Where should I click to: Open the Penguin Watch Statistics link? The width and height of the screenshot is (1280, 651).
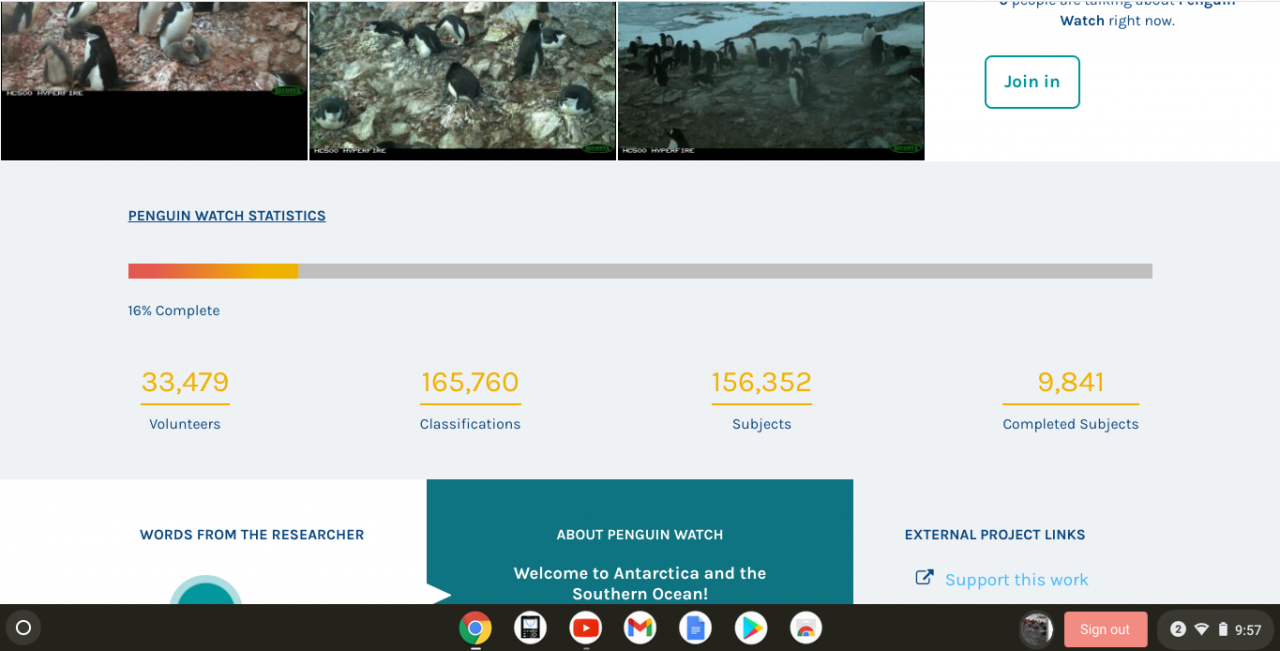click(x=227, y=216)
